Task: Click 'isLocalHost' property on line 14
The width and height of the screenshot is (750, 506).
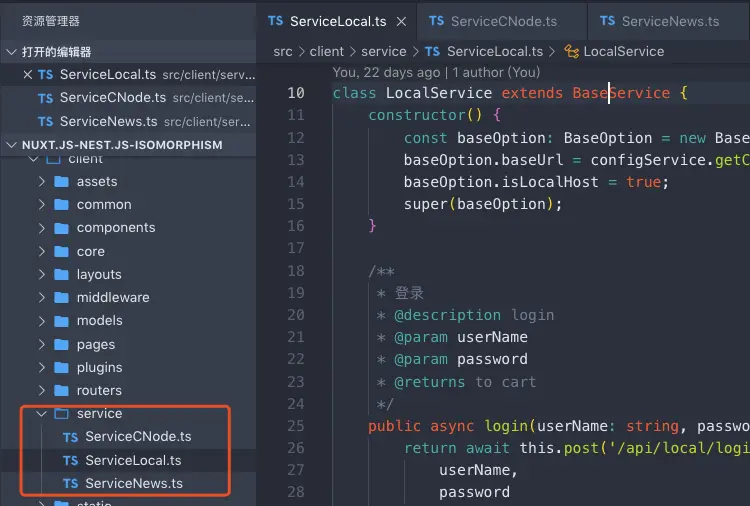Action: click(550, 182)
